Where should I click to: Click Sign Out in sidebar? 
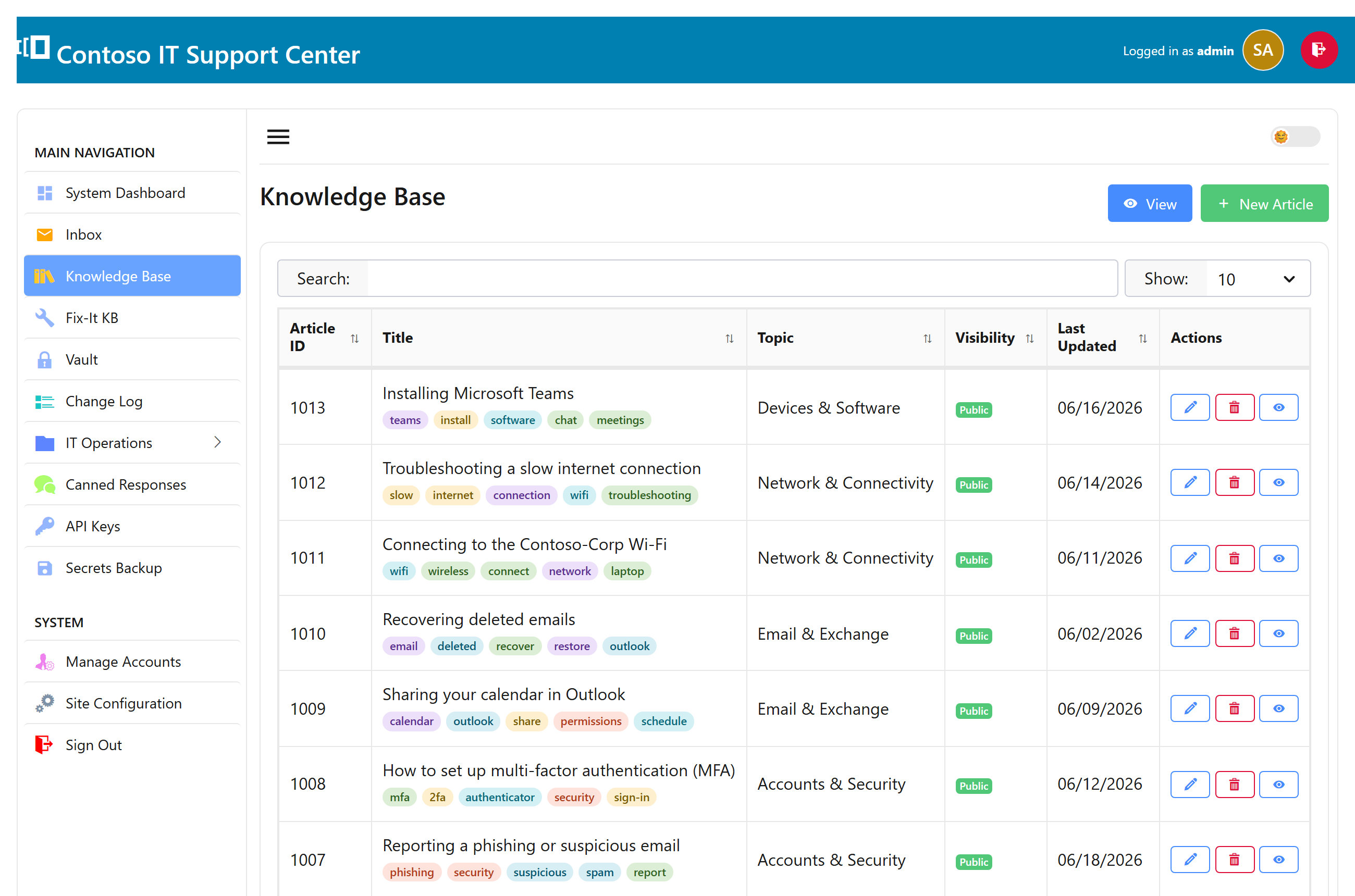[132, 745]
